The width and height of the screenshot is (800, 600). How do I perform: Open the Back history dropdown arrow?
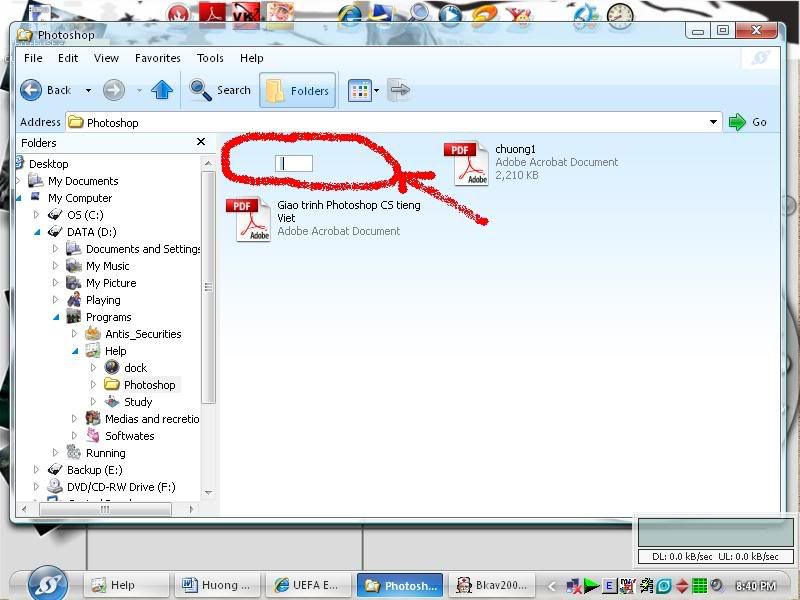pyautogui.click(x=88, y=91)
